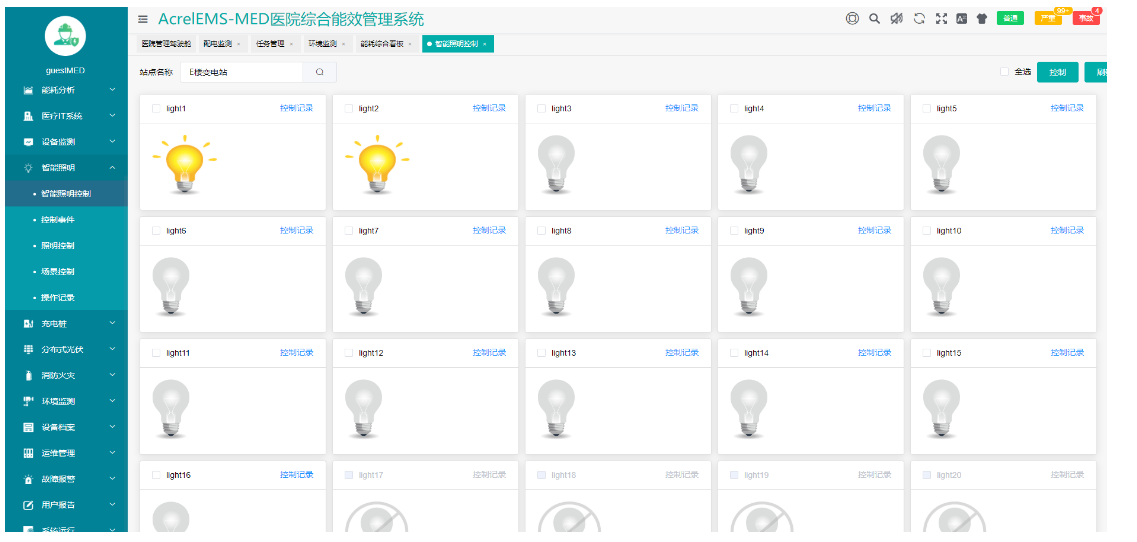Viewport: 1137px width, 542px height.
Task: Click the lit bulb image of light1
Action: (x=183, y=164)
